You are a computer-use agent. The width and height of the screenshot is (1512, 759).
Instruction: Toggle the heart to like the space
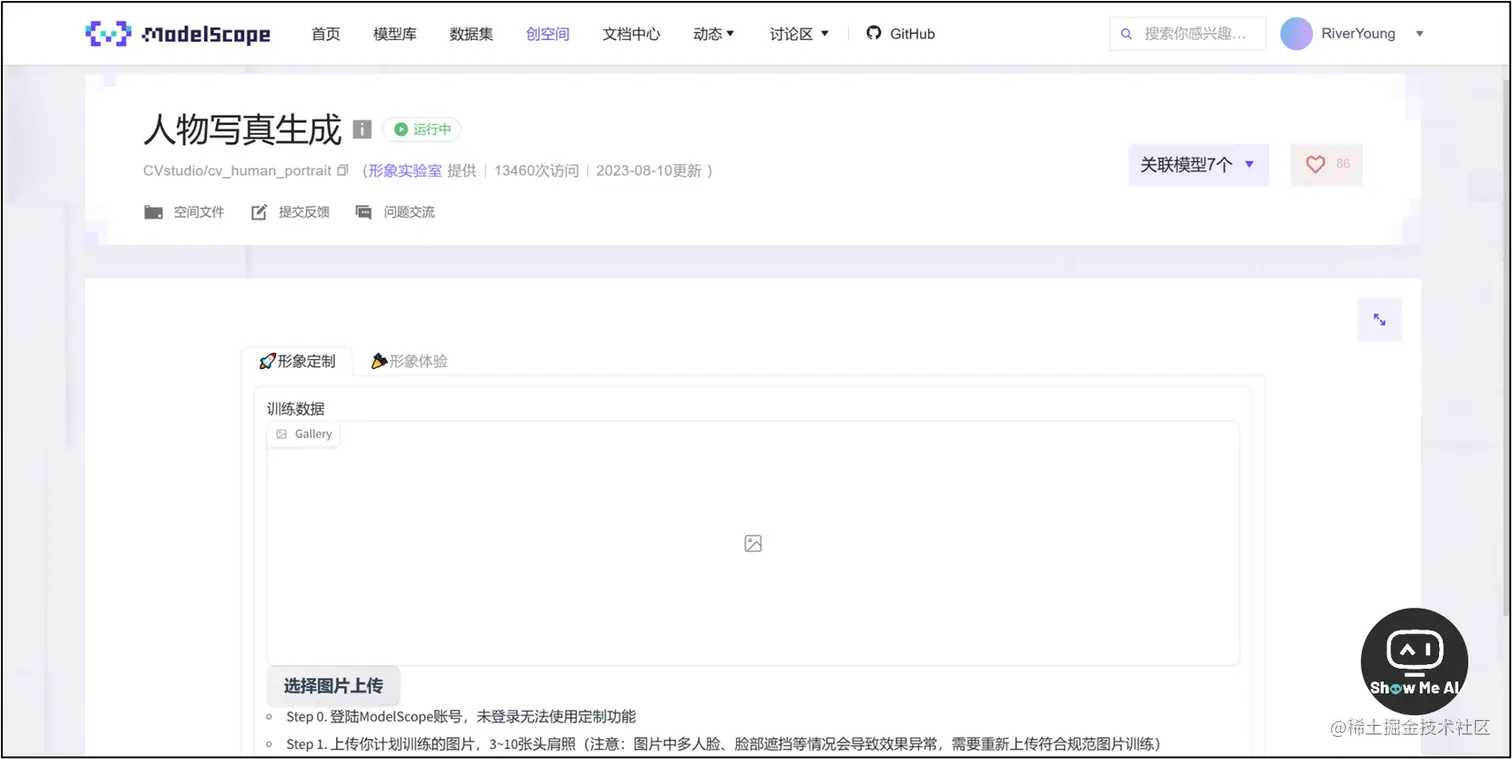point(1317,164)
